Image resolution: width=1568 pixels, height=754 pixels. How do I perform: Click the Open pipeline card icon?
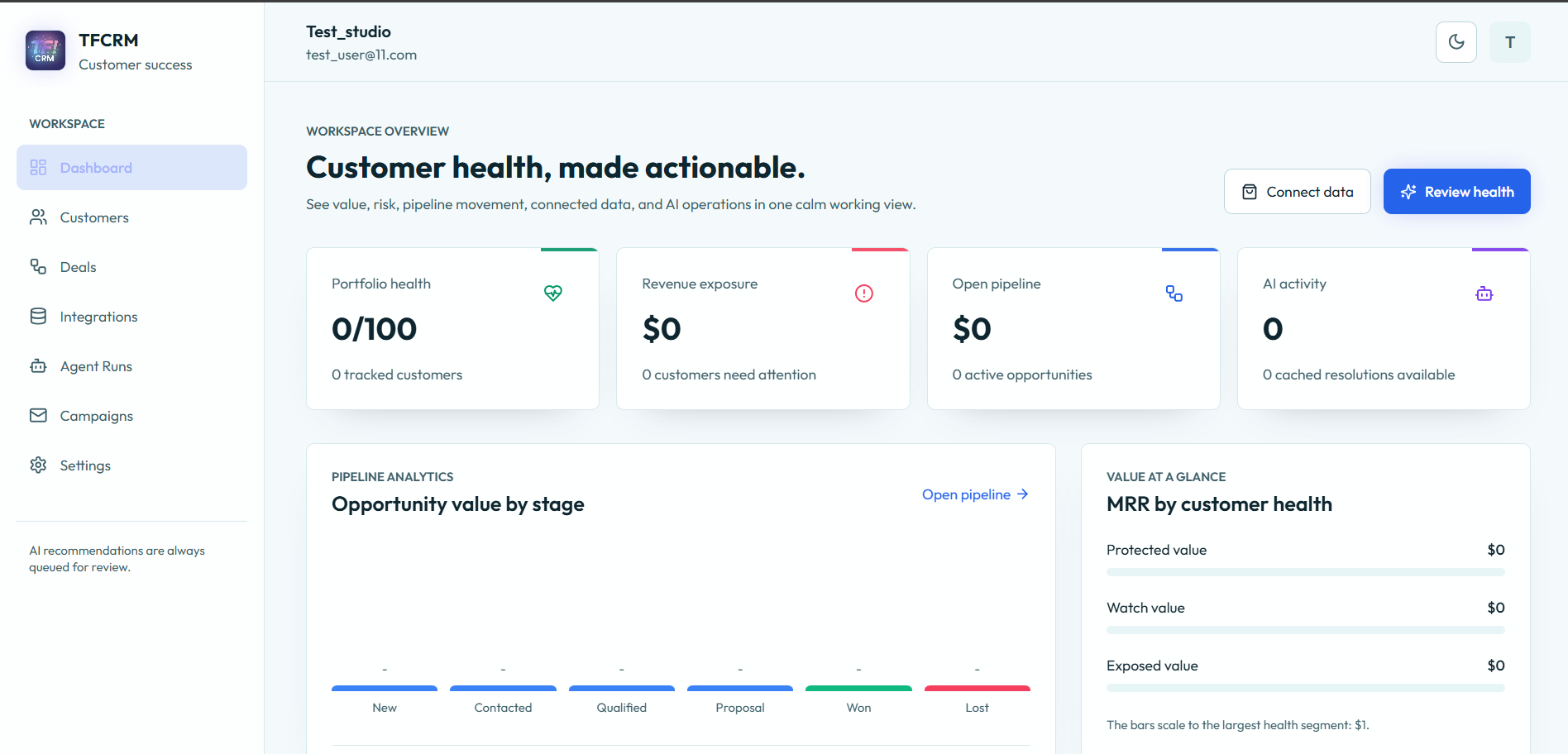click(1174, 293)
